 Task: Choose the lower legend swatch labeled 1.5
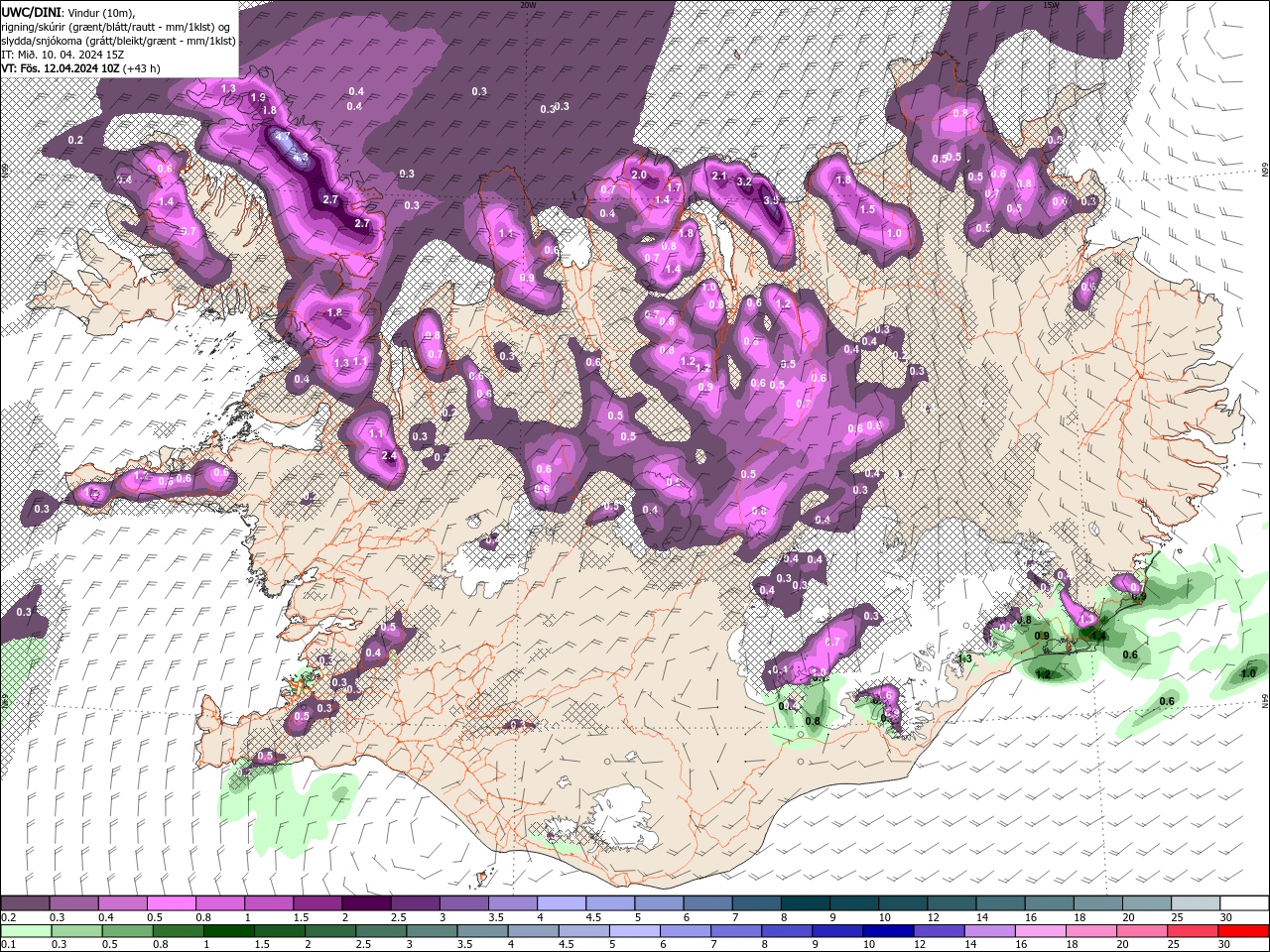coord(280,932)
